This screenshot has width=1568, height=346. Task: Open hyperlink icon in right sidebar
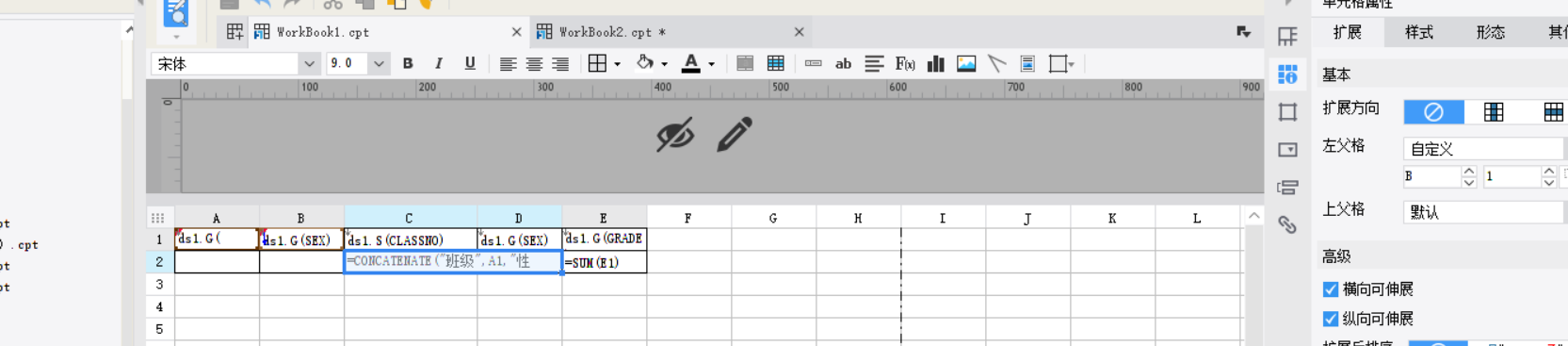coord(1287,224)
